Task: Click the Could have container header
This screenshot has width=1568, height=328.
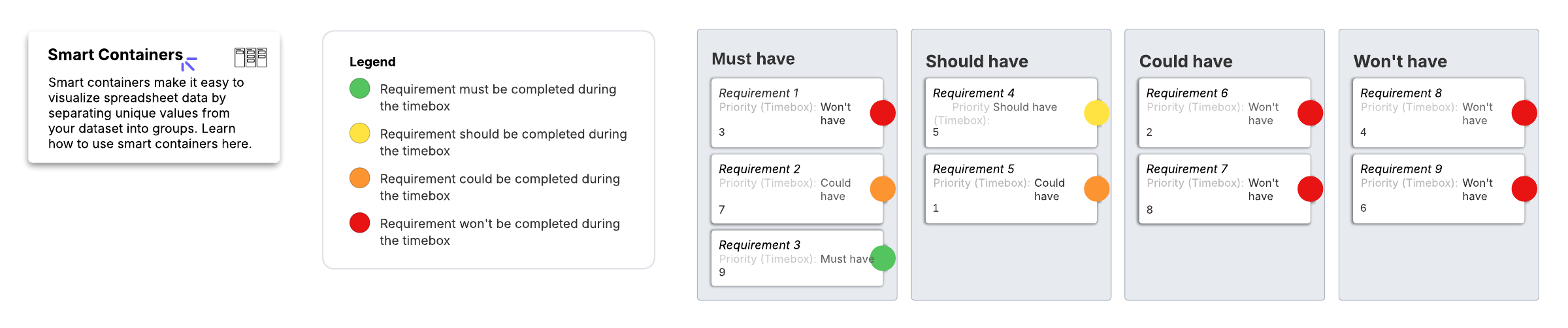Action: point(1185,61)
